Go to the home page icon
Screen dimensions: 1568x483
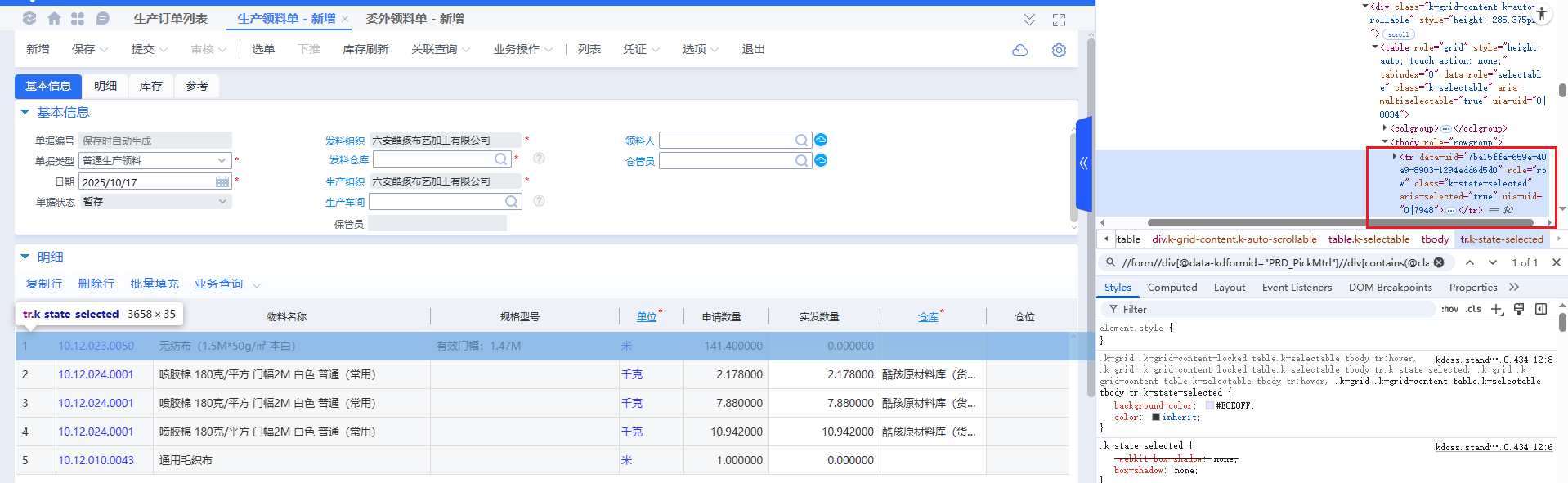tap(54, 18)
